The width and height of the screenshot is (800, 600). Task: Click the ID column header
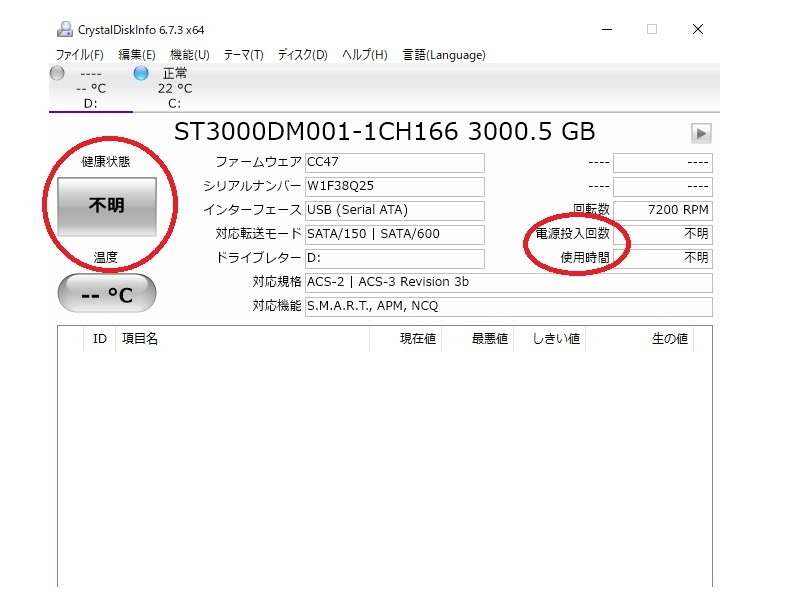click(x=99, y=339)
